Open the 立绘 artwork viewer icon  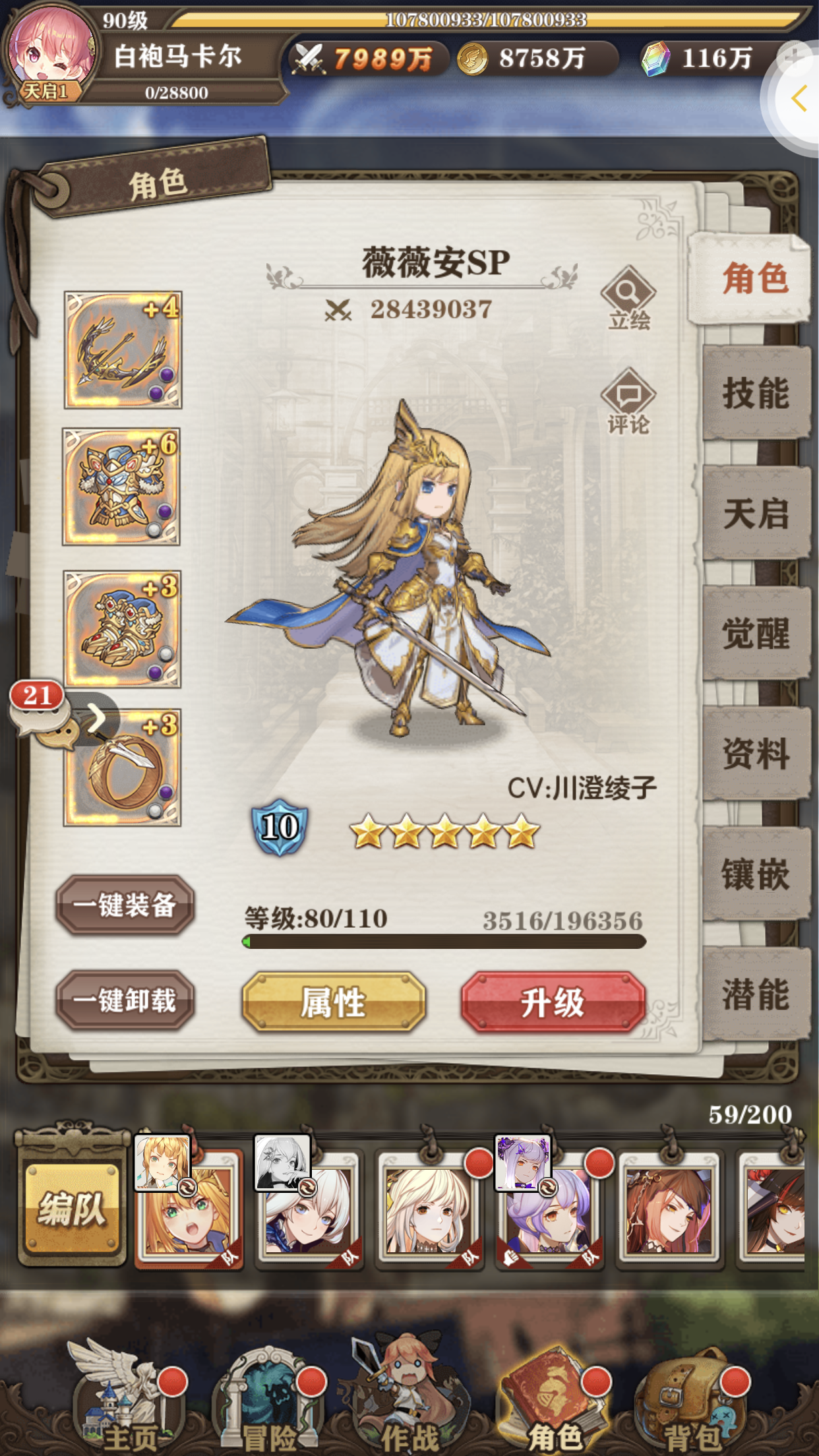(628, 297)
